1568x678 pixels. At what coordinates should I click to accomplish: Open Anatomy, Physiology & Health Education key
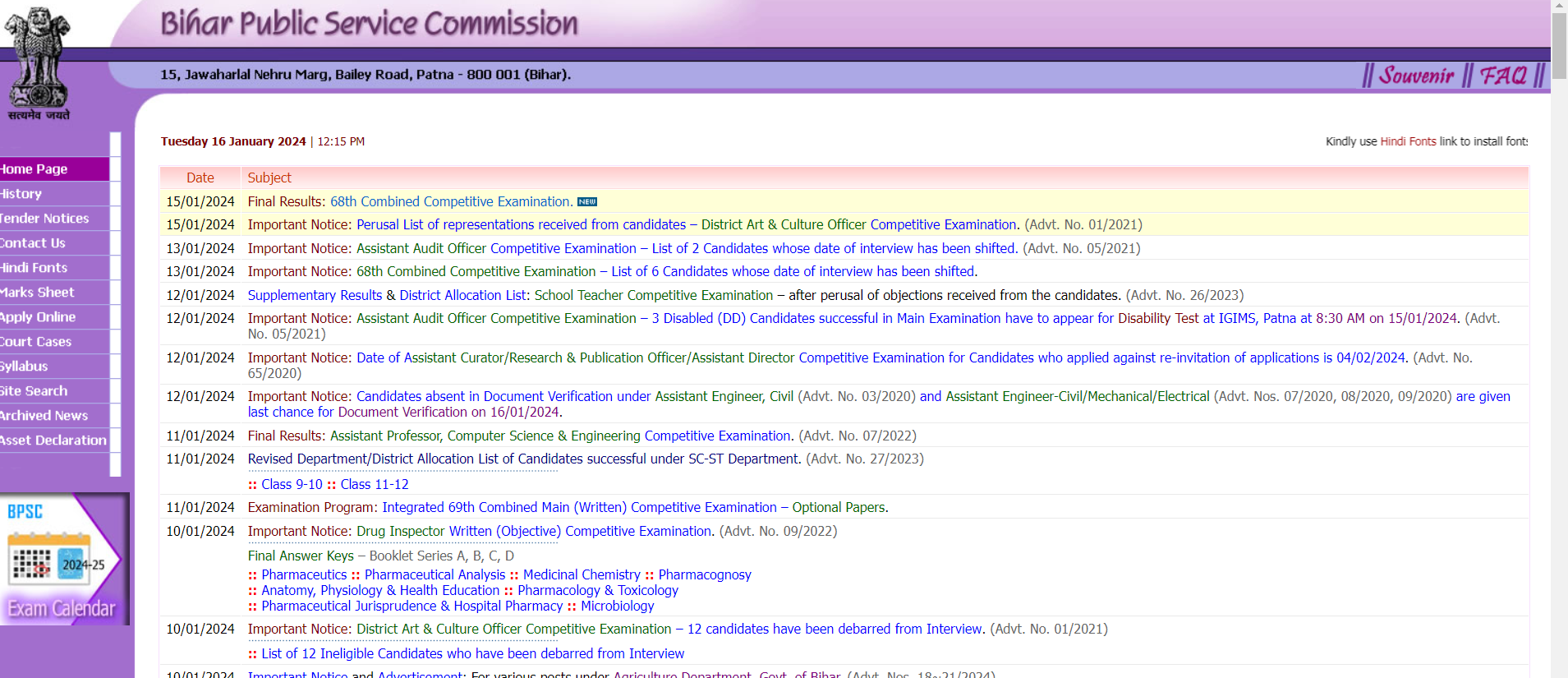coord(380,590)
